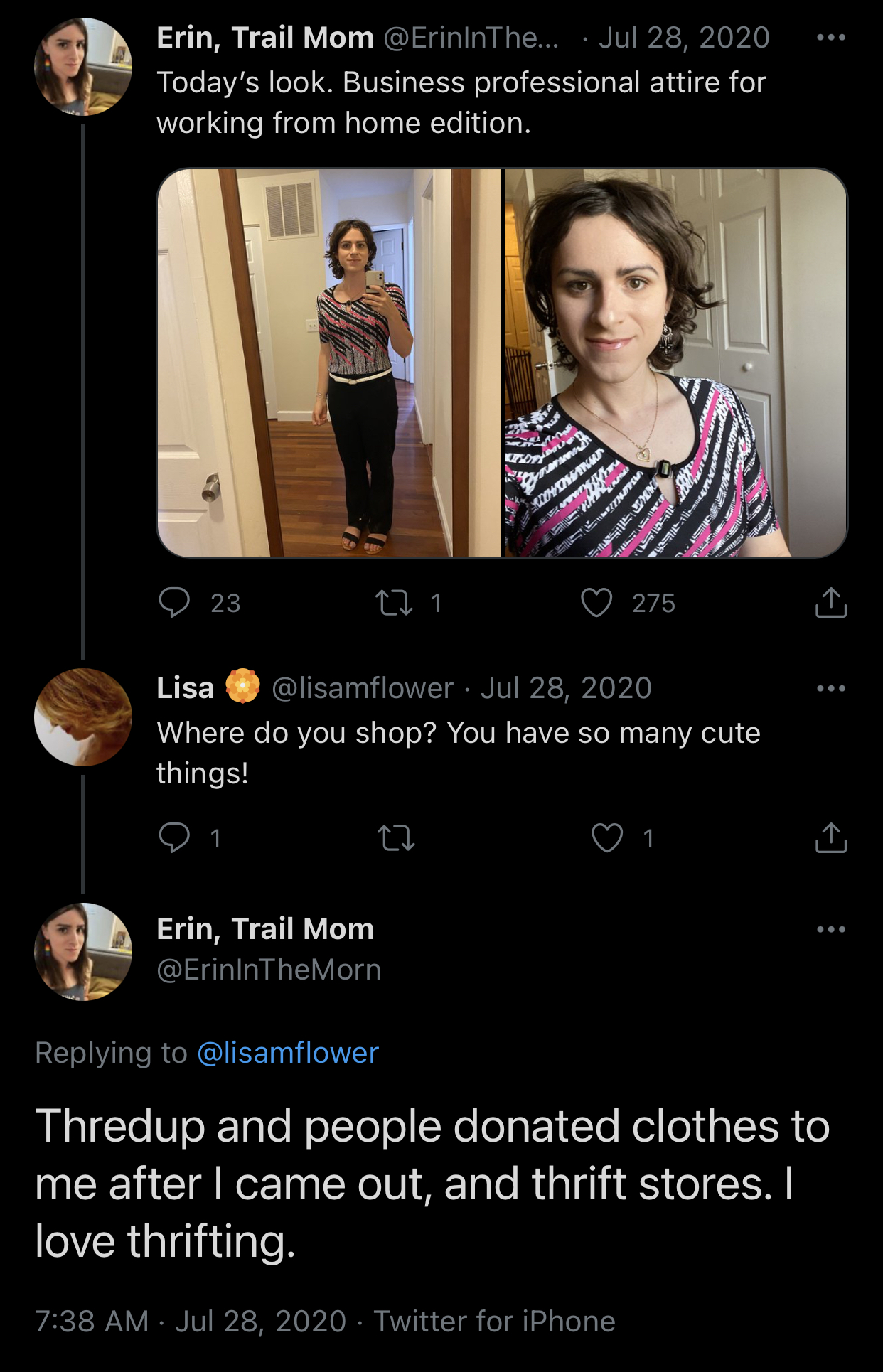Screen dimensions: 883x1372
Task: Retweet Erin's business attire tweet
Action: (x=394, y=603)
